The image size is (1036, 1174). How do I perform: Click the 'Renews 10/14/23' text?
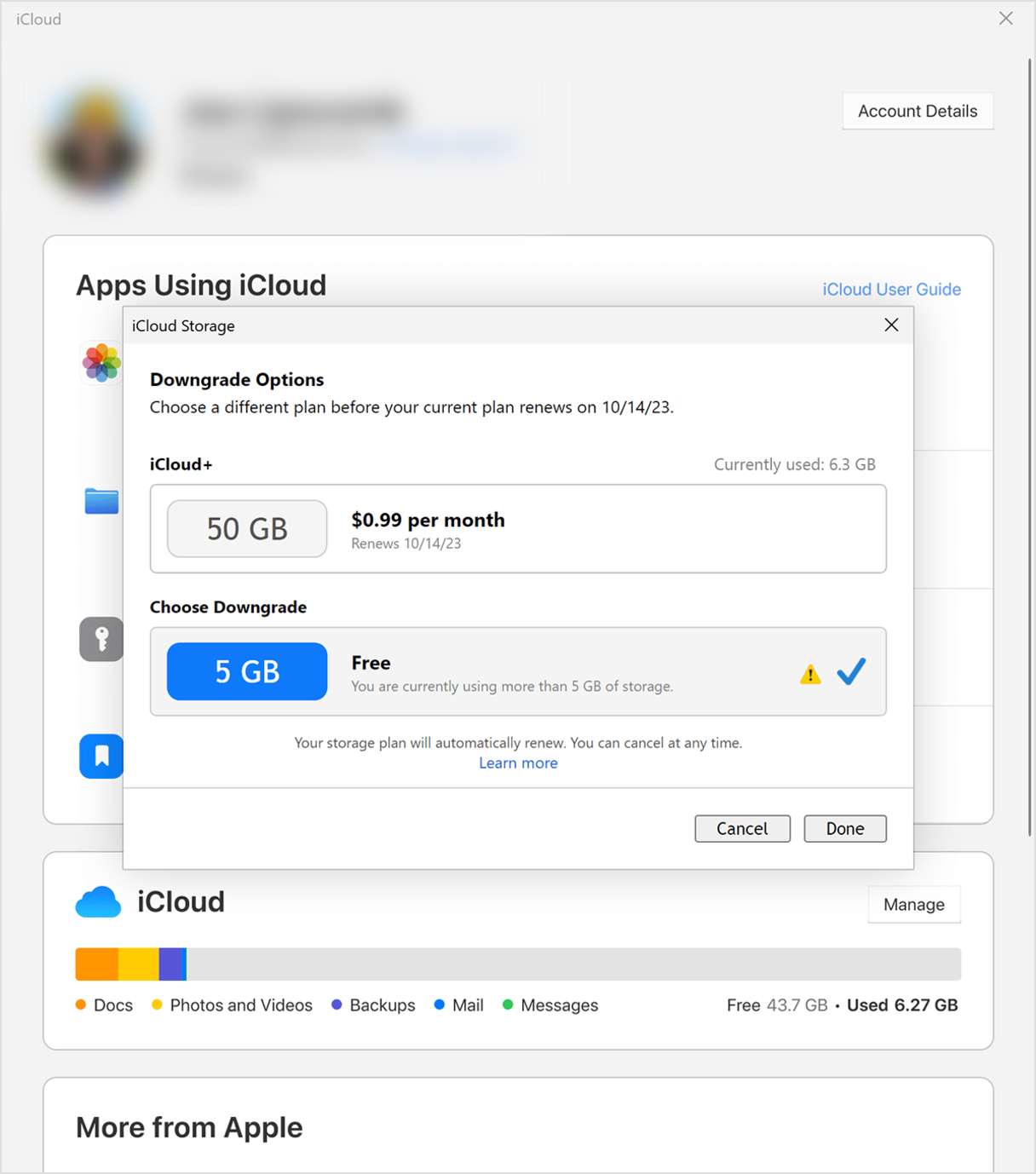point(406,544)
